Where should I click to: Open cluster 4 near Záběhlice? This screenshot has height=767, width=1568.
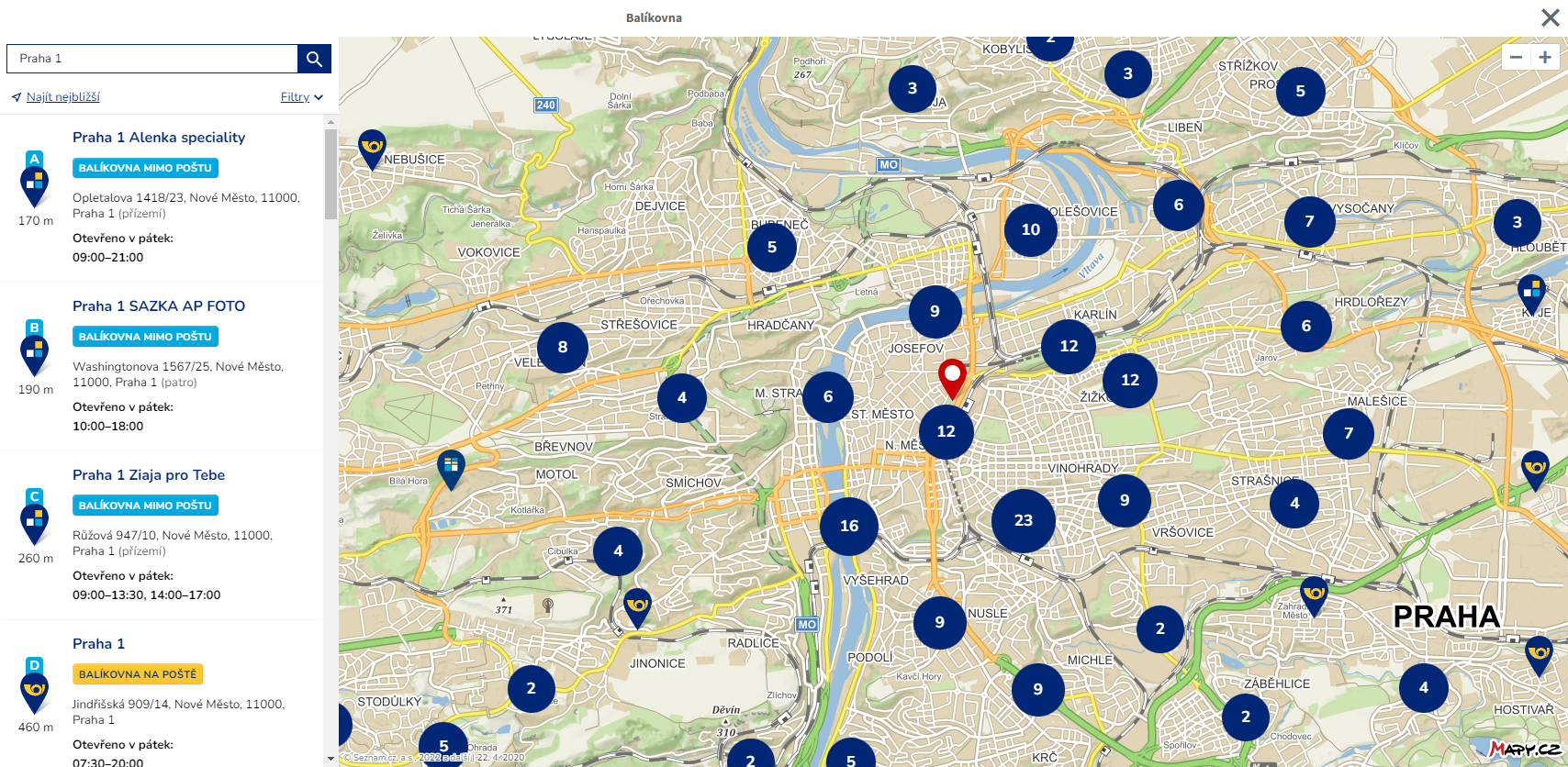click(1424, 687)
